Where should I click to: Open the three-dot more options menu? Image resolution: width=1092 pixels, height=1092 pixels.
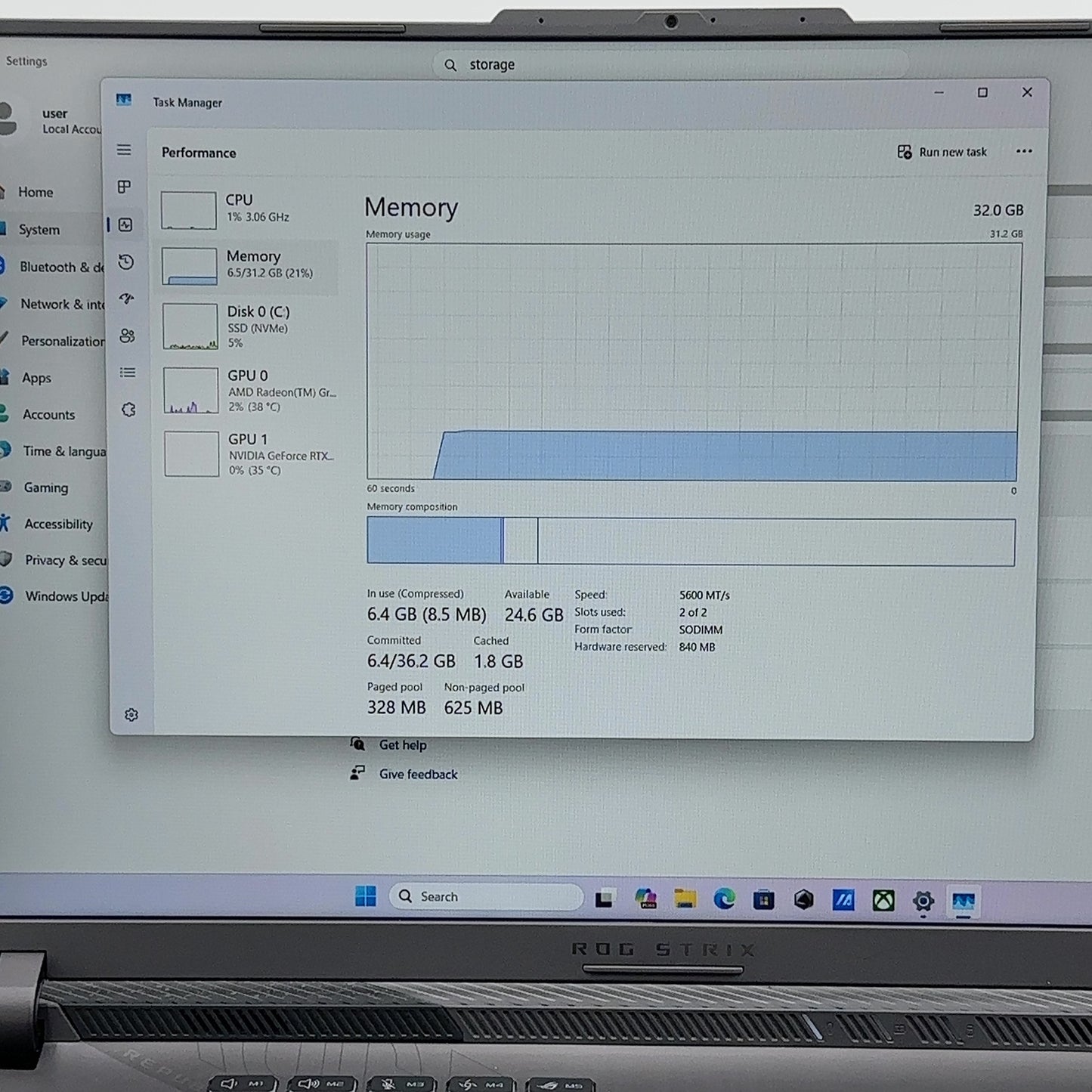1024,151
